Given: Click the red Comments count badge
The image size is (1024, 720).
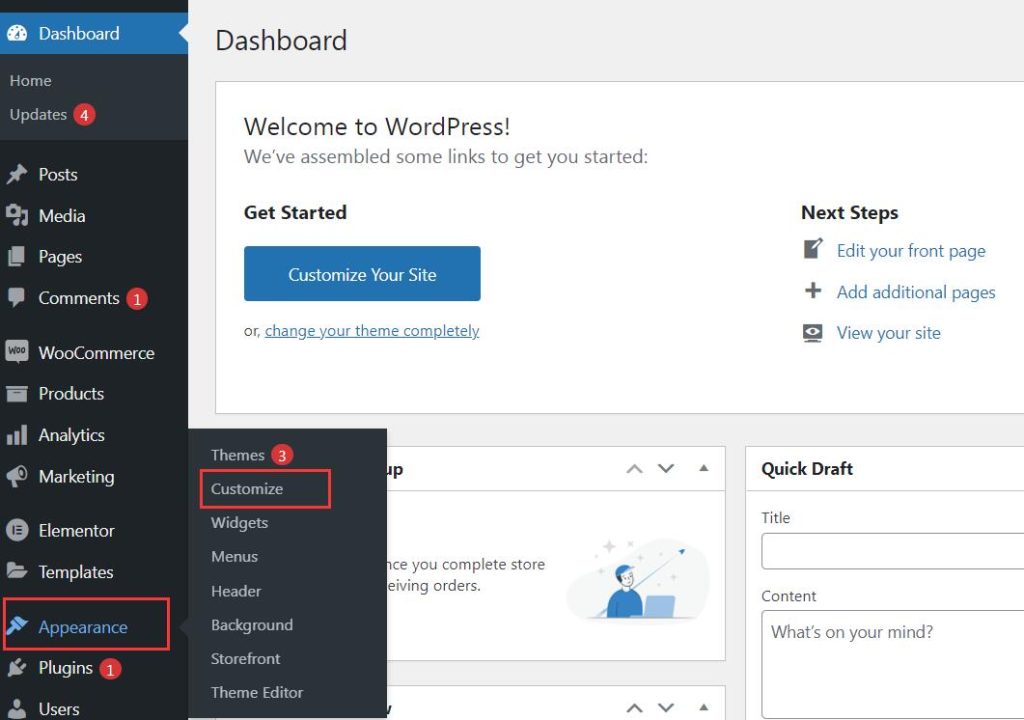Looking at the screenshot, I should pyautogui.click(x=137, y=299).
